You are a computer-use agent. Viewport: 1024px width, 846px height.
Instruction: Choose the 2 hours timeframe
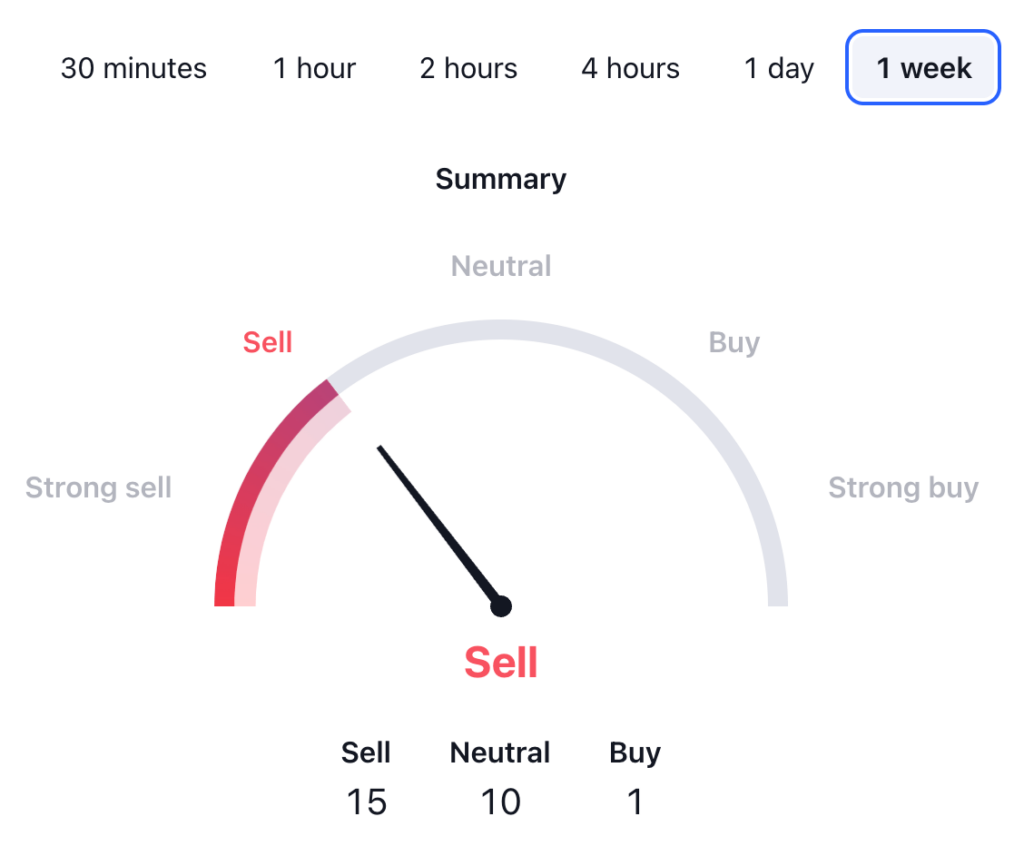click(x=469, y=69)
